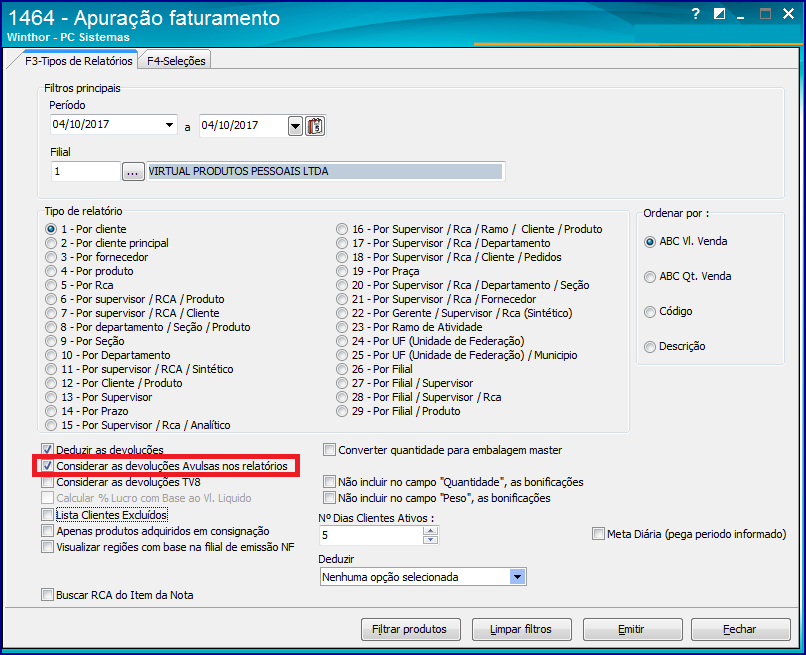The image size is (806, 655).
Task: Order by ABC Qt. Venda
Action: 650,277
